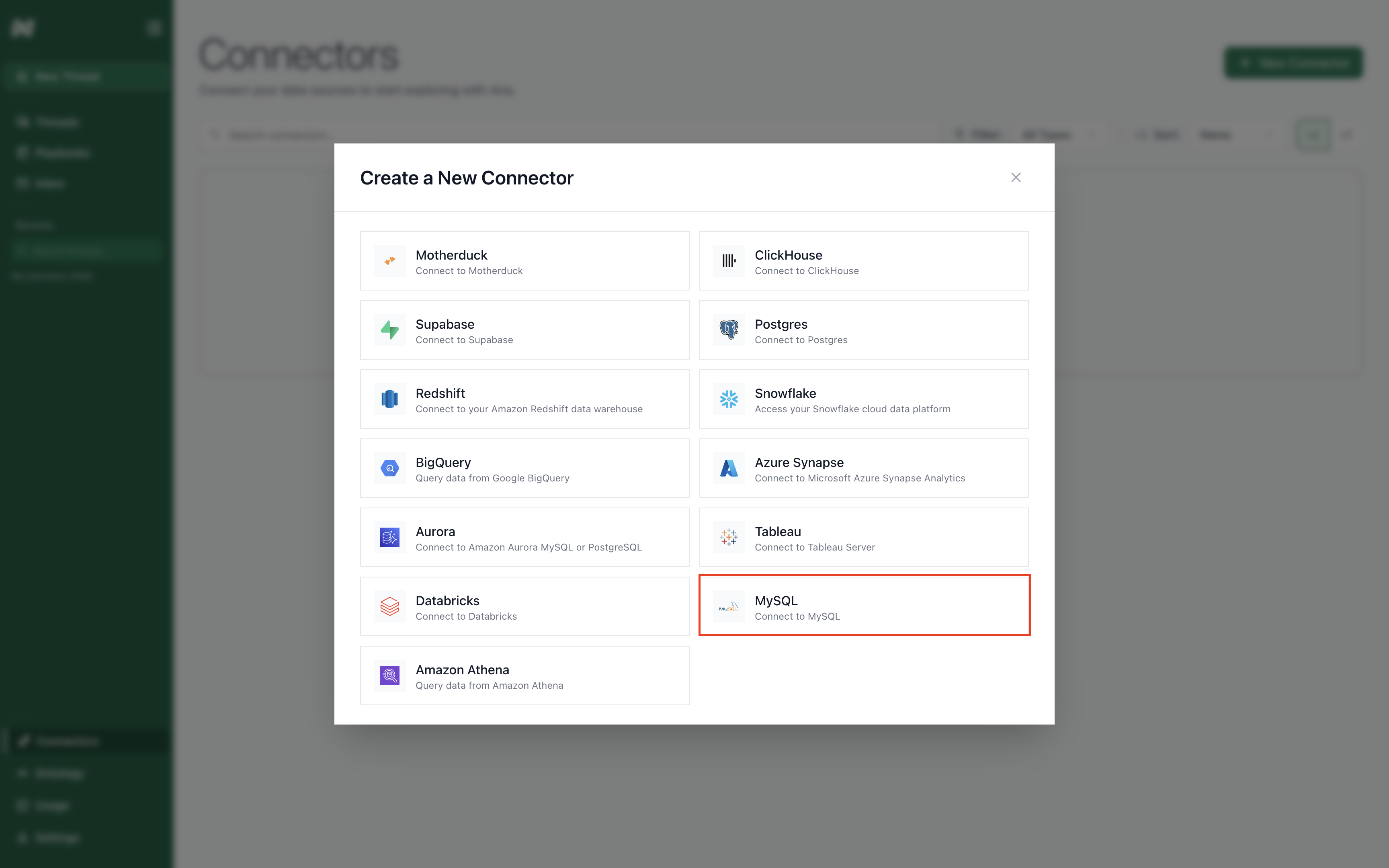Close the Create a New Connector dialog
1389x868 pixels.
click(x=1016, y=177)
